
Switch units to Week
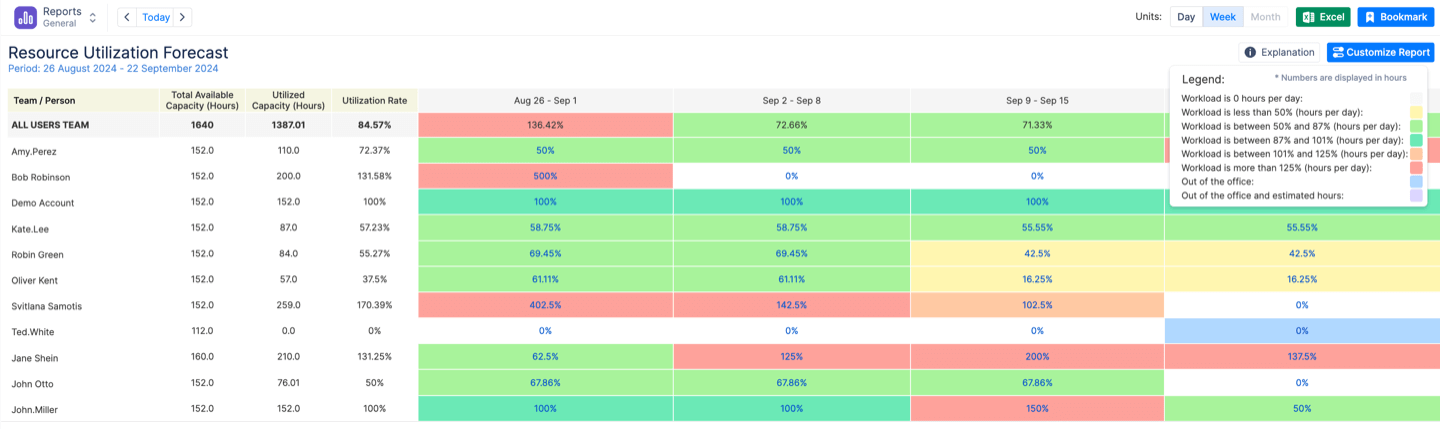pos(1223,17)
